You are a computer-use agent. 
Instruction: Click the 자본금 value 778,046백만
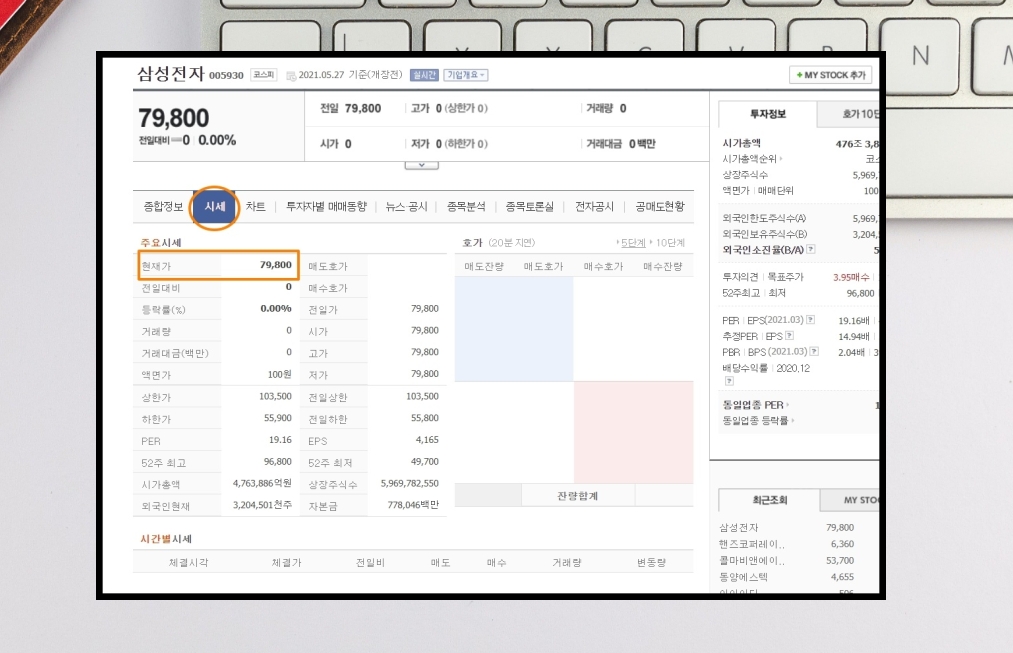(x=413, y=505)
